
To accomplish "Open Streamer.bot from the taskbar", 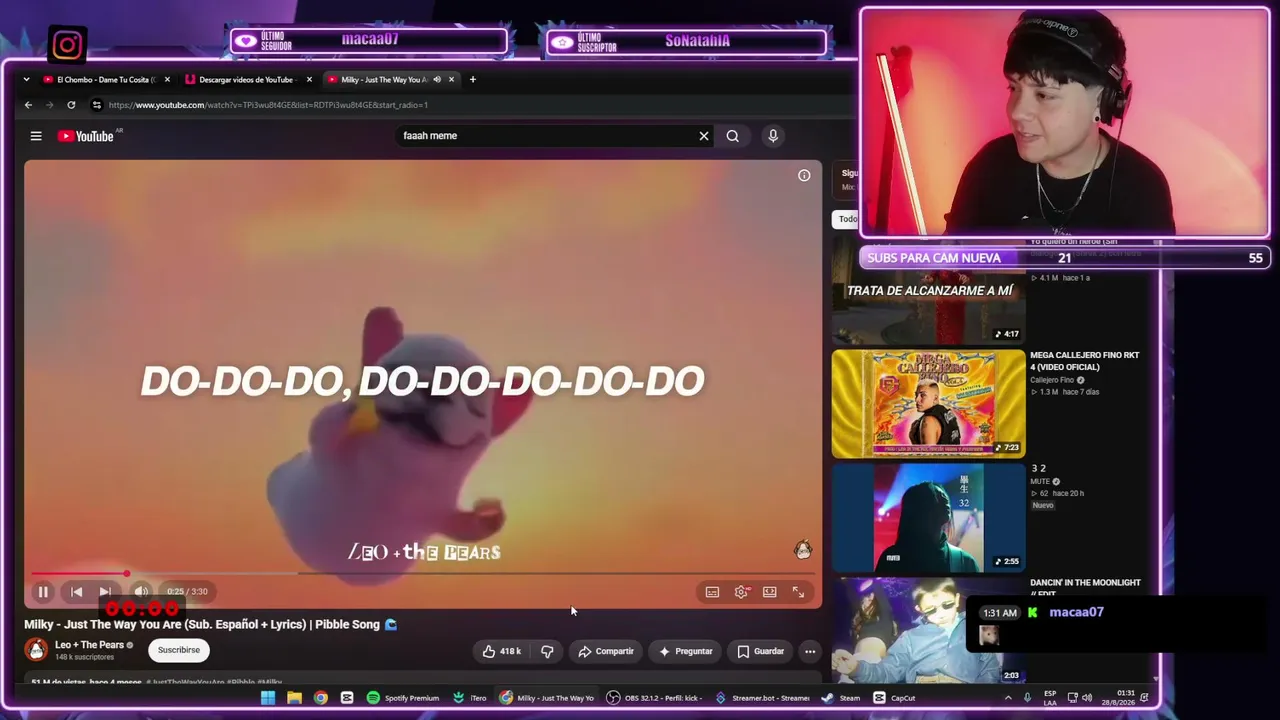I will pyautogui.click(x=763, y=698).
